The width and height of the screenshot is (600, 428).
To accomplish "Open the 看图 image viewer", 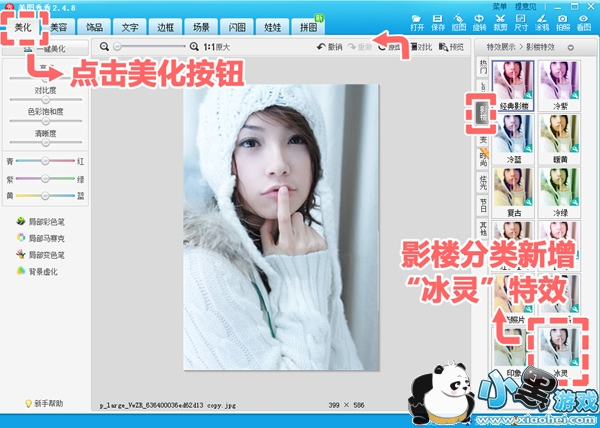I will coord(584,23).
